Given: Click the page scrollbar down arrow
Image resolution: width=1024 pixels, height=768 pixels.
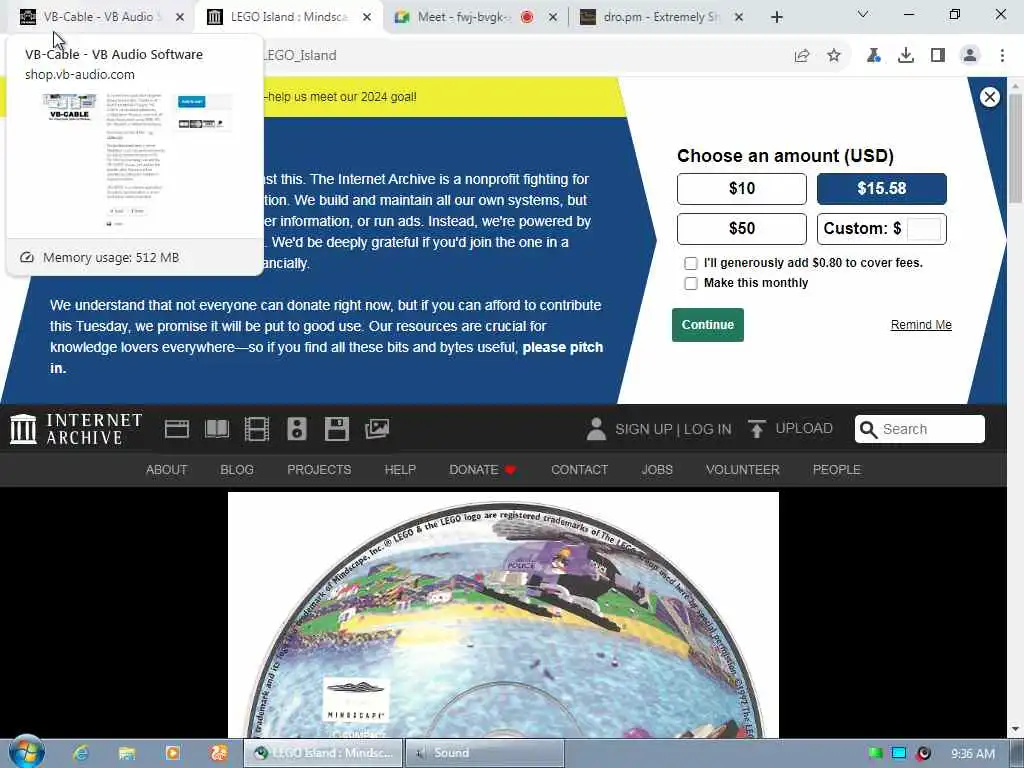Looking at the screenshot, I should click(x=1015, y=729).
